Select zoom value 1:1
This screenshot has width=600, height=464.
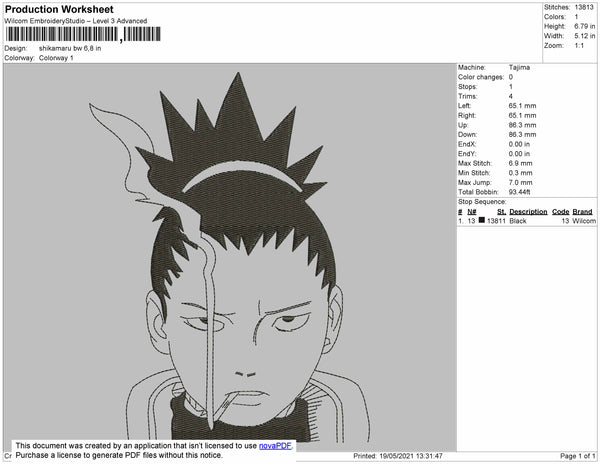579,46
